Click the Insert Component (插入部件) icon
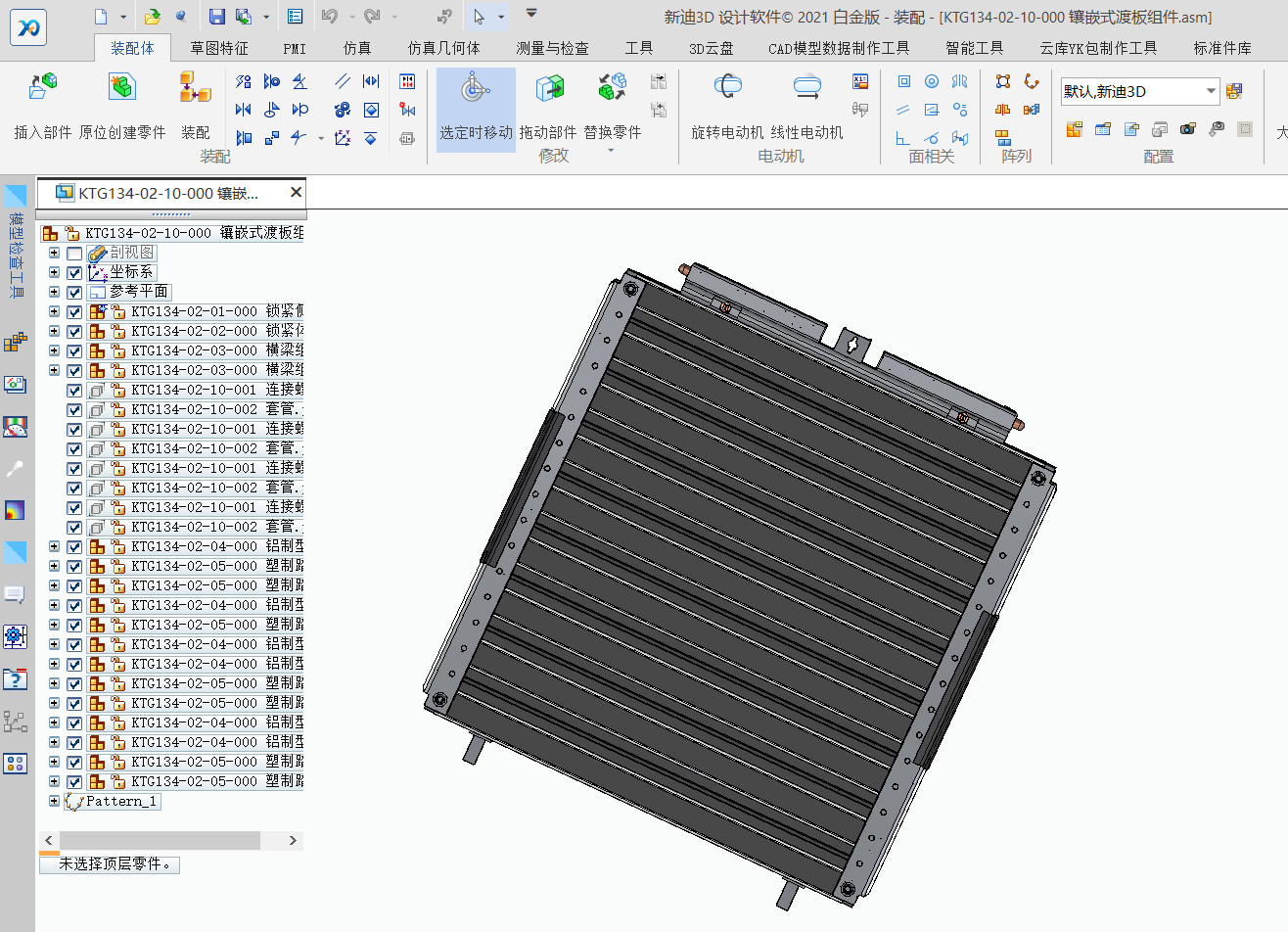Screen dimensions: 1288x932 pos(43,87)
